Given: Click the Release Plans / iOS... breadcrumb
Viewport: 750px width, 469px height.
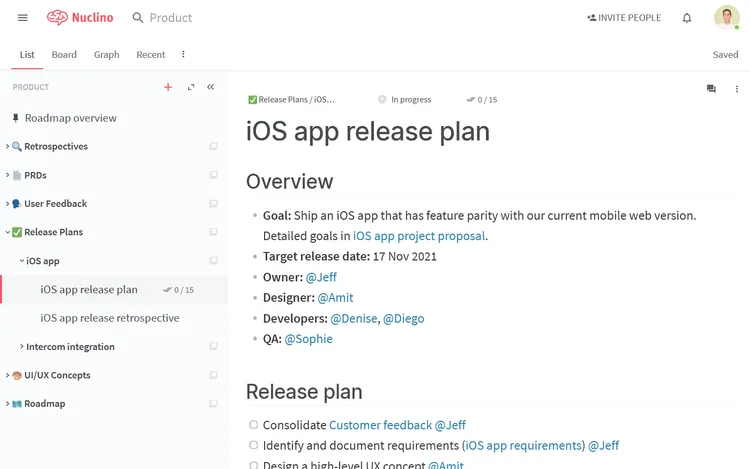Looking at the screenshot, I should [x=297, y=99].
